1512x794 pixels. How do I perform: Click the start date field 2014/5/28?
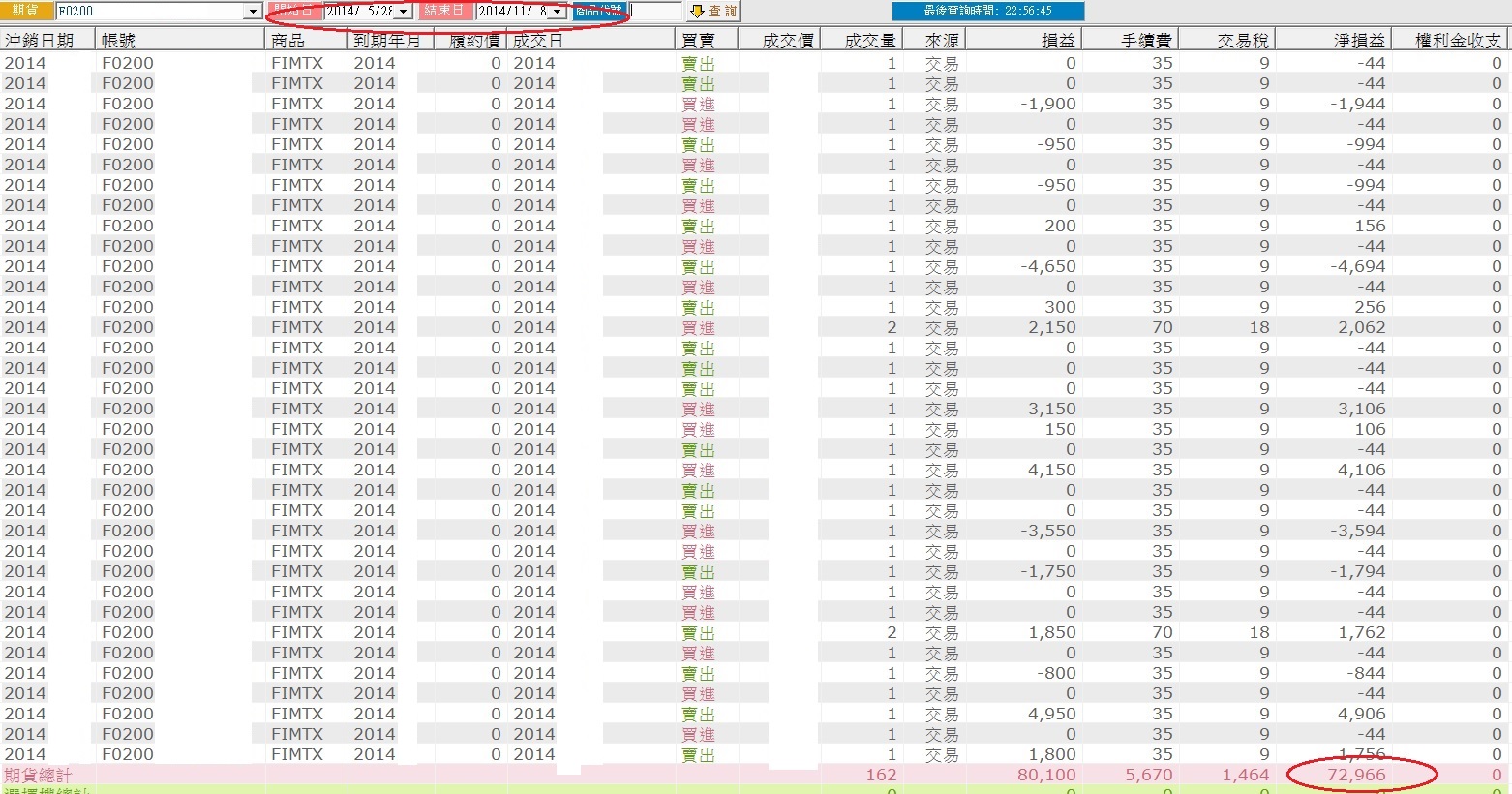coord(359,12)
